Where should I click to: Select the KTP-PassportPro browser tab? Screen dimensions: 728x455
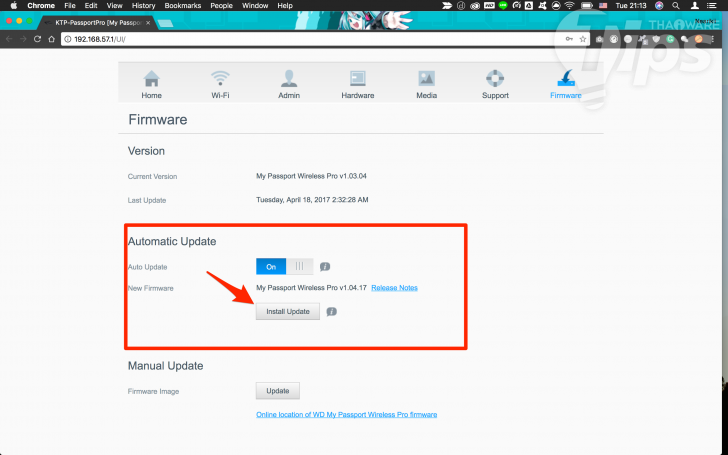(98, 22)
